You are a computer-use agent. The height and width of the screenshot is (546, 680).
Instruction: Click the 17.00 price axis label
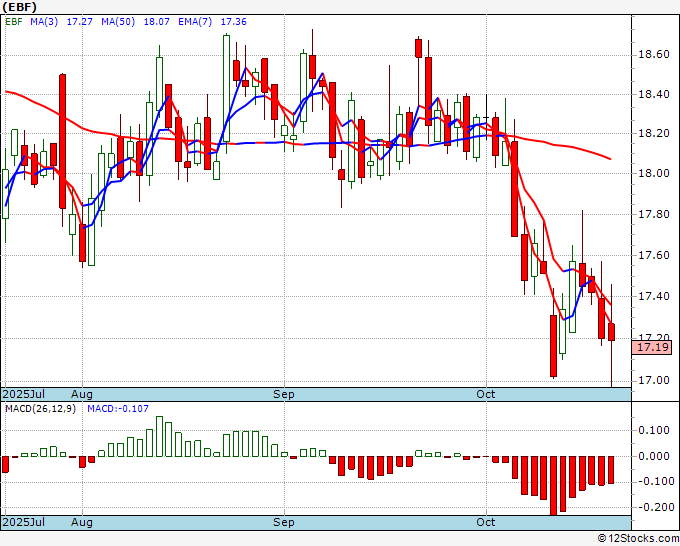pos(654,381)
